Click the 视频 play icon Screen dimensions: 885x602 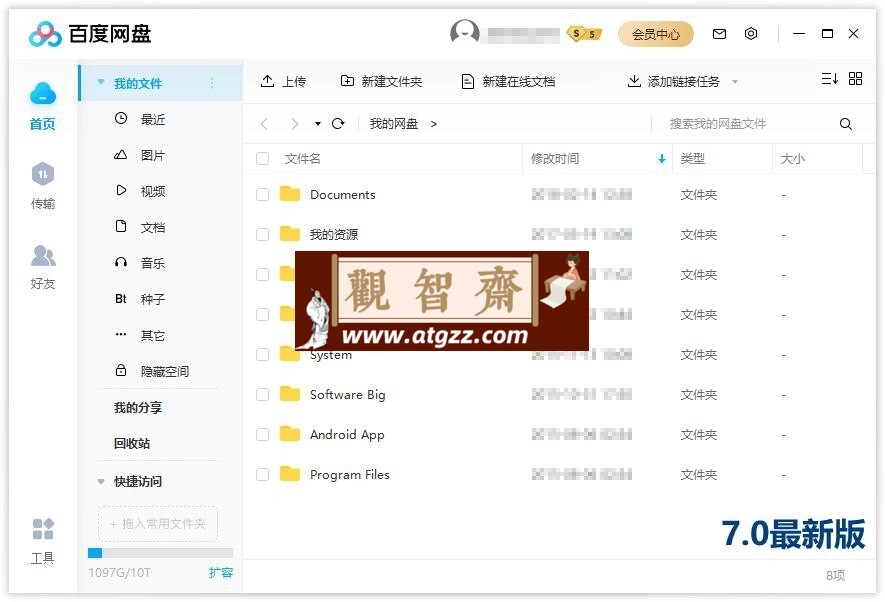pos(121,190)
